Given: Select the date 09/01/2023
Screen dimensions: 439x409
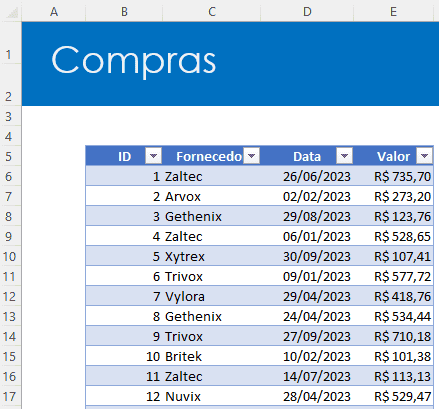Looking at the screenshot, I should (x=307, y=276).
